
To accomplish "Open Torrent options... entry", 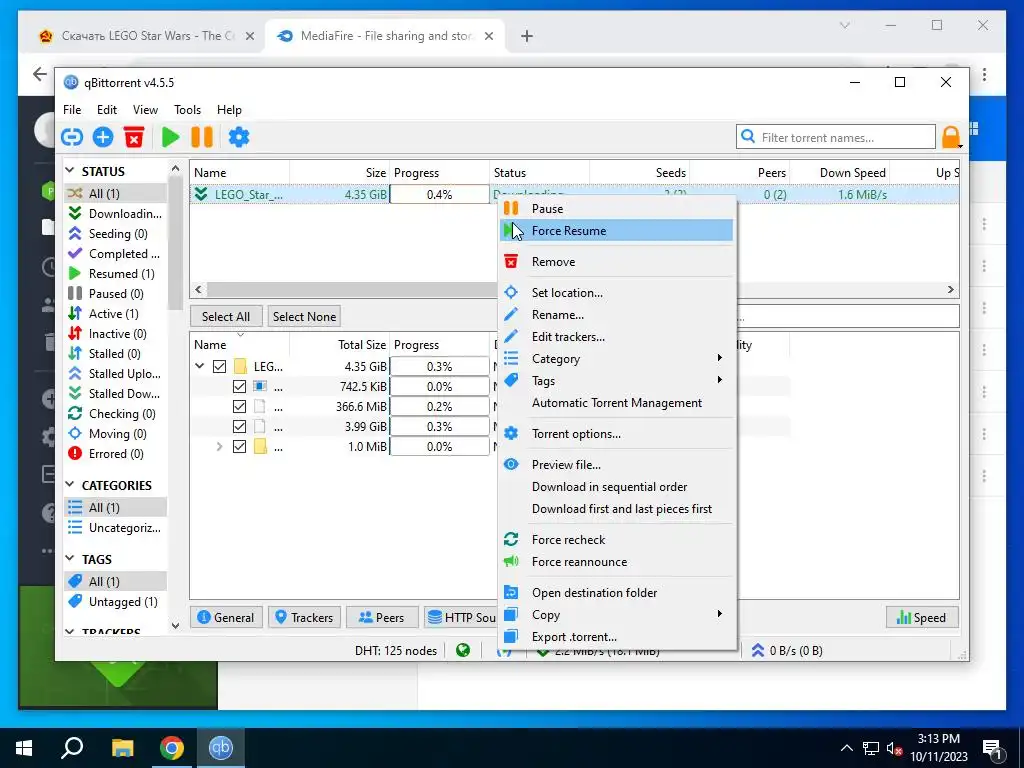I will 616,434.
